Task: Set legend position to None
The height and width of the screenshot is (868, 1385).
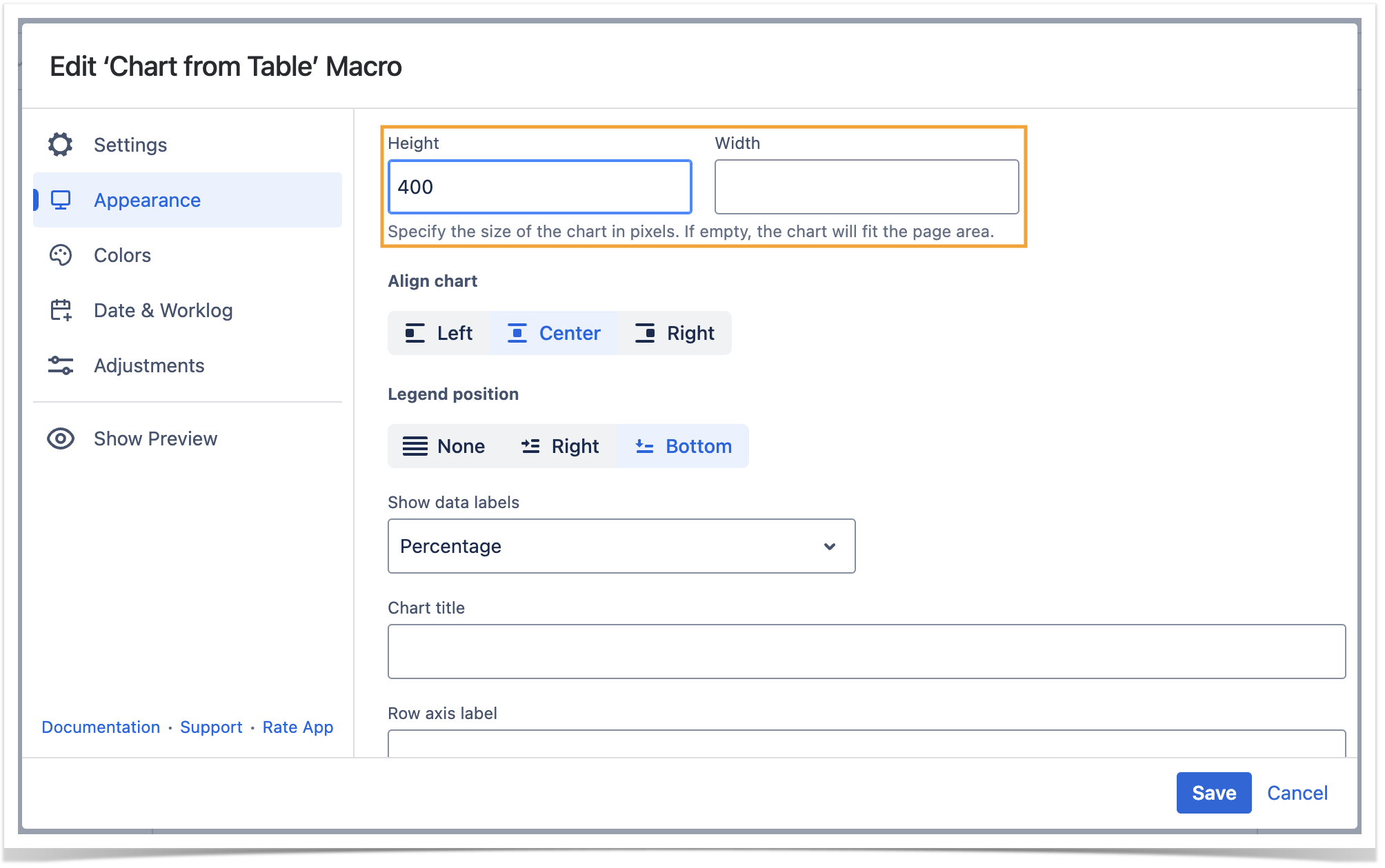Action: (x=444, y=446)
